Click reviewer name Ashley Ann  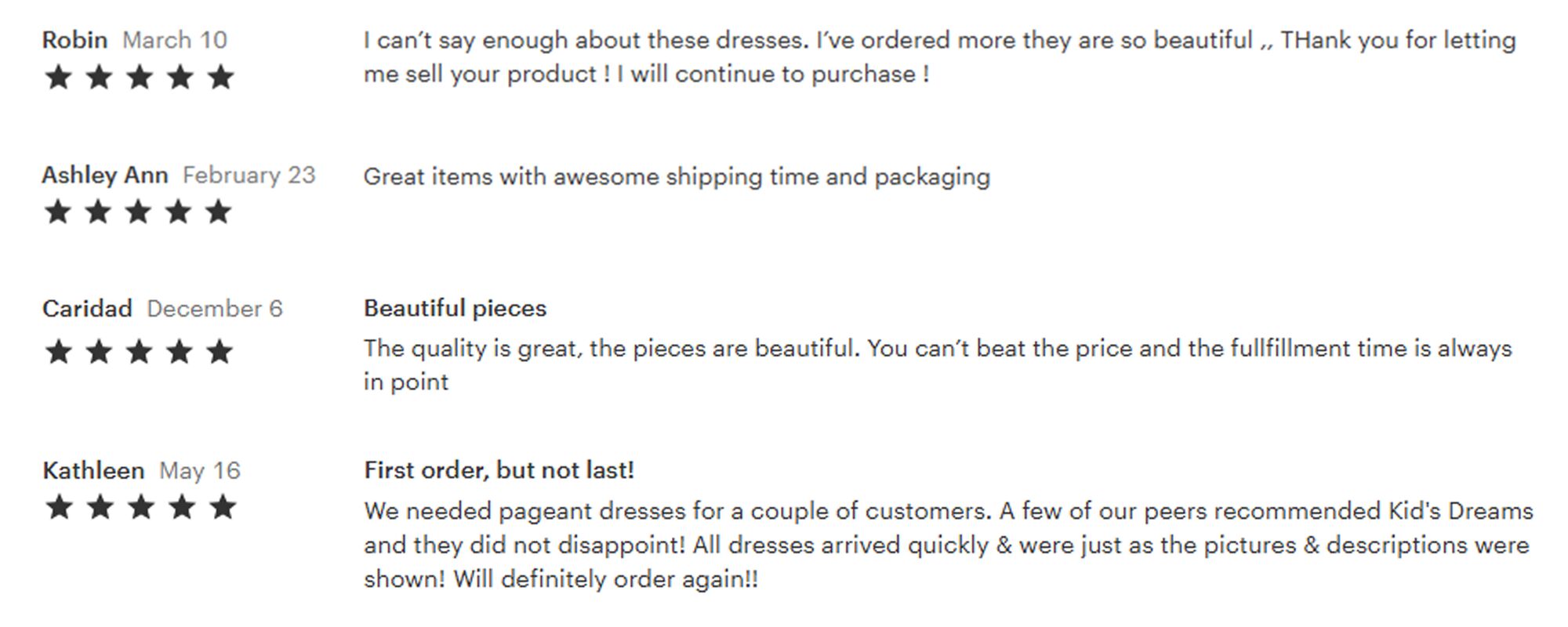(105, 176)
